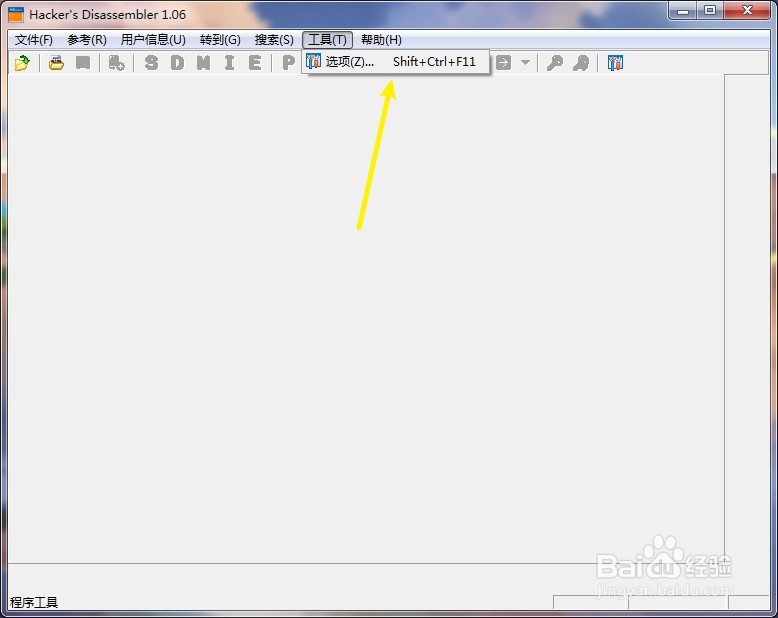This screenshot has width=778, height=618.
Task: Minimize the Hacker's Disassembler window
Action: click(683, 10)
